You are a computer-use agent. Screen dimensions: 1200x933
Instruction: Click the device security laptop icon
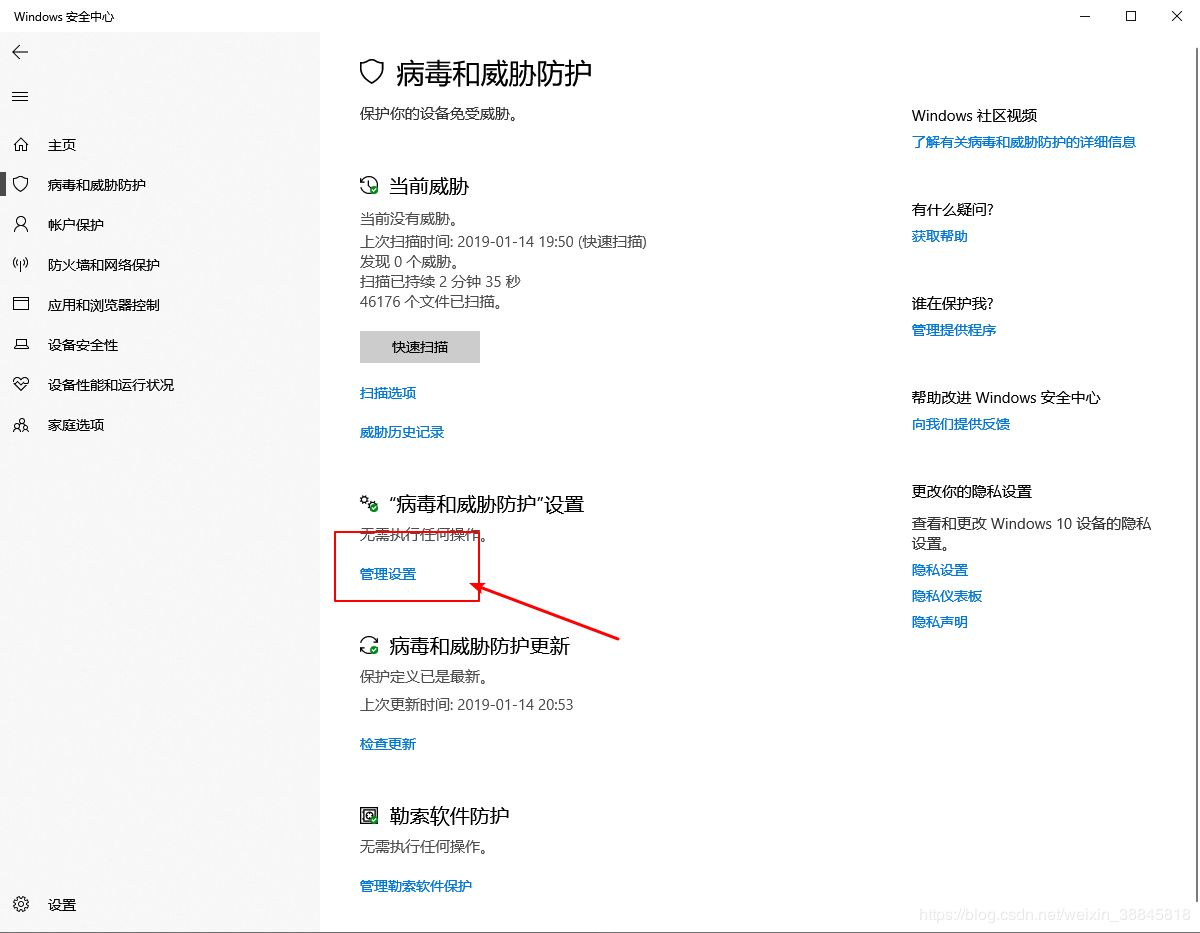tap(21, 345)
